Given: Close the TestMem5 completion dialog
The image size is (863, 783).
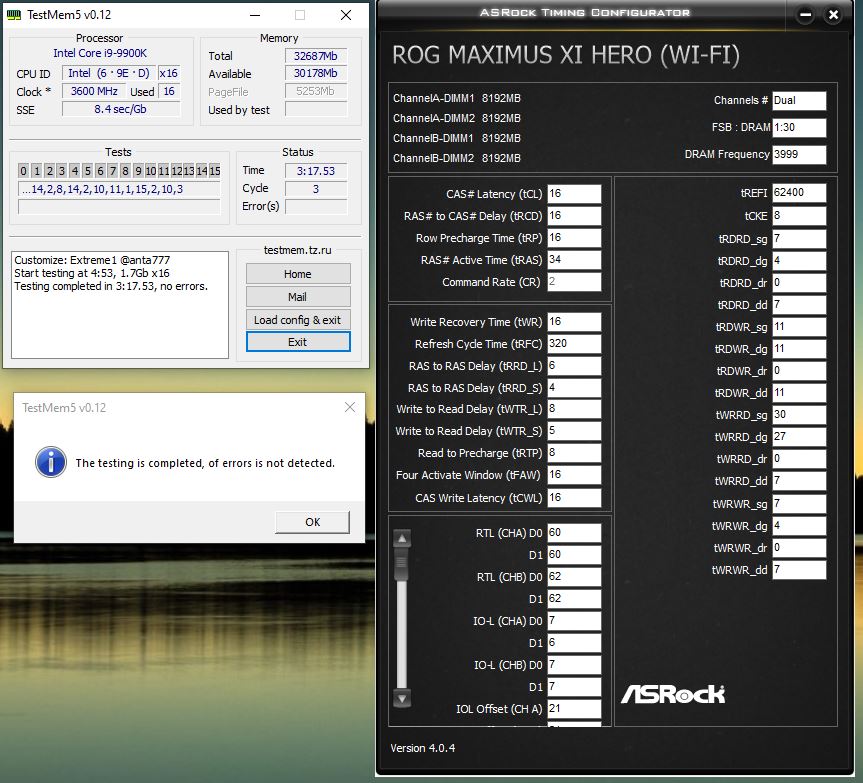Looking at the screenshot, I should (349, 407).
